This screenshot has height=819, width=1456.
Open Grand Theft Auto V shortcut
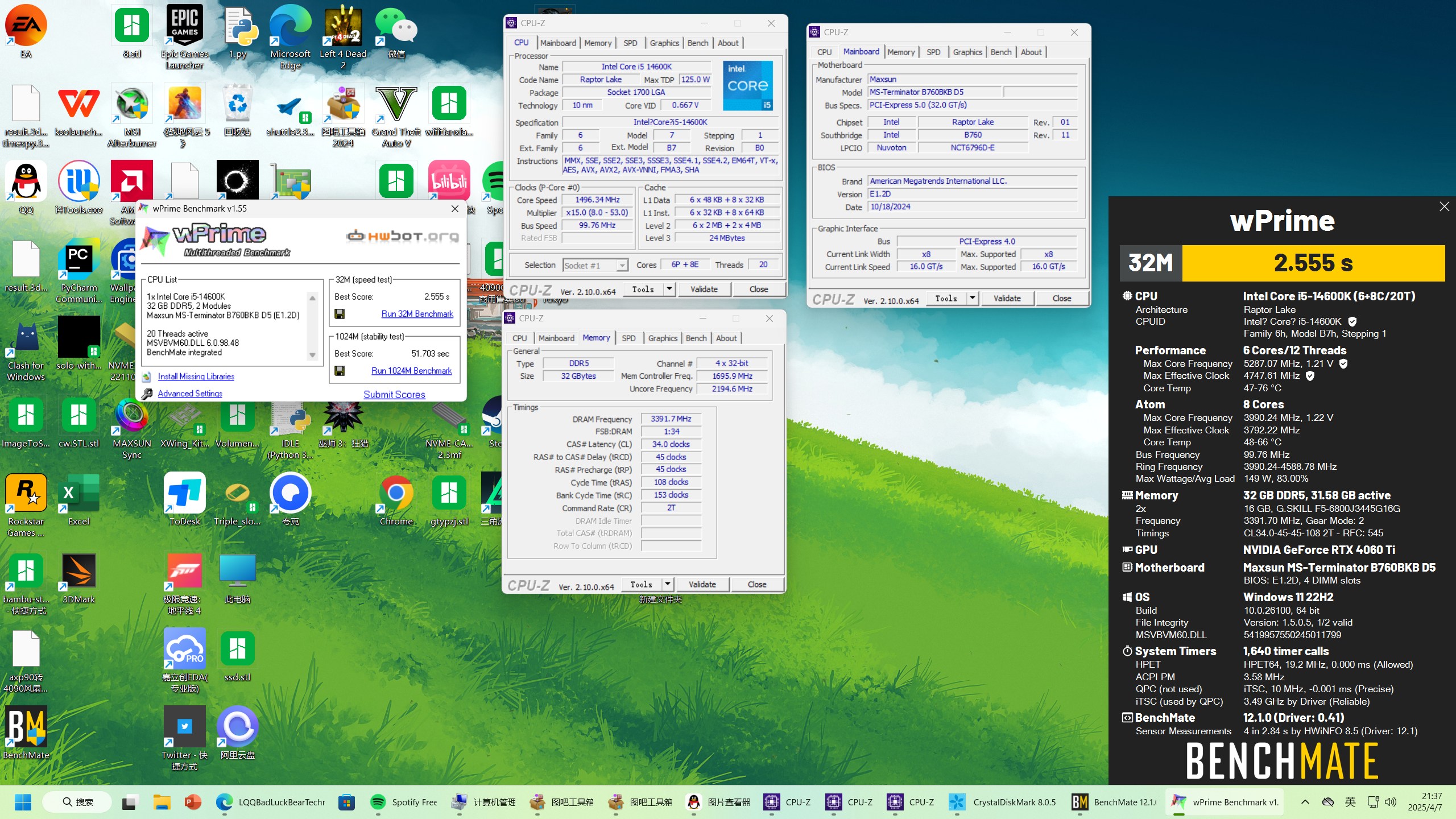396,115
